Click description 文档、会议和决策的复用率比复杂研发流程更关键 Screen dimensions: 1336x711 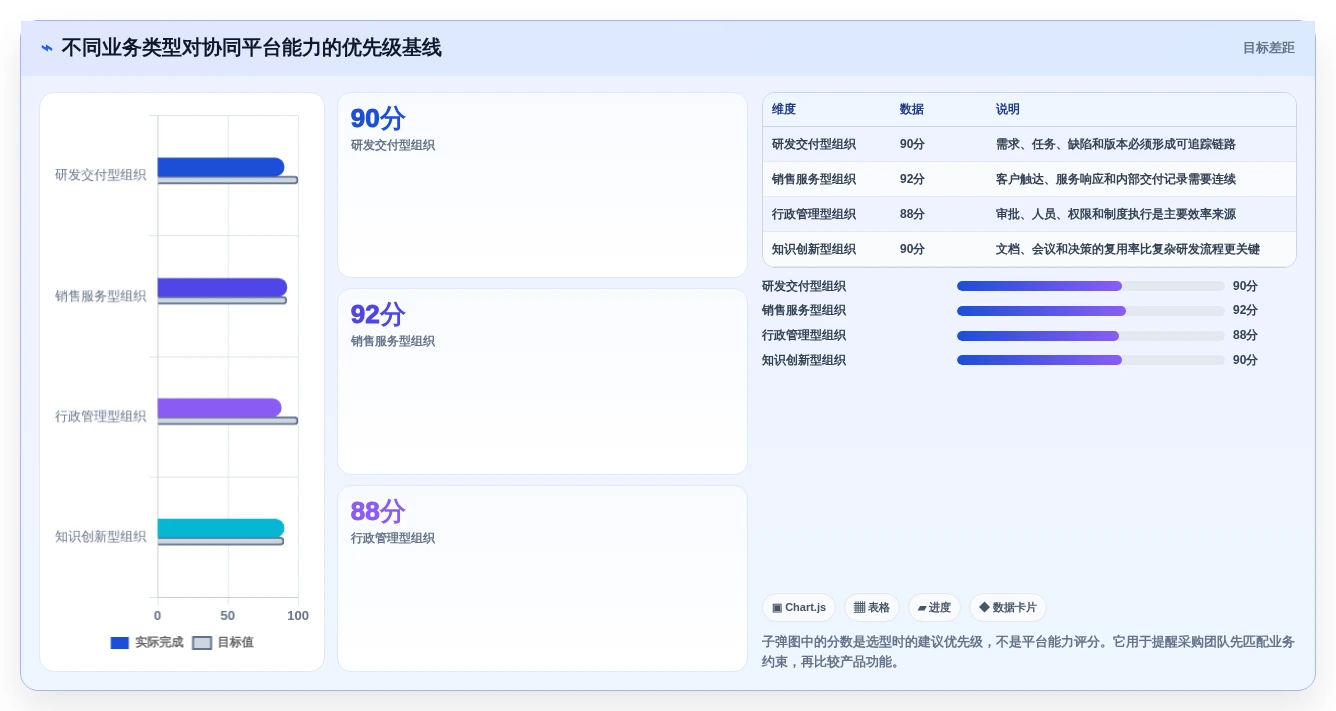pyautogui.click(x=1127, y=249)
